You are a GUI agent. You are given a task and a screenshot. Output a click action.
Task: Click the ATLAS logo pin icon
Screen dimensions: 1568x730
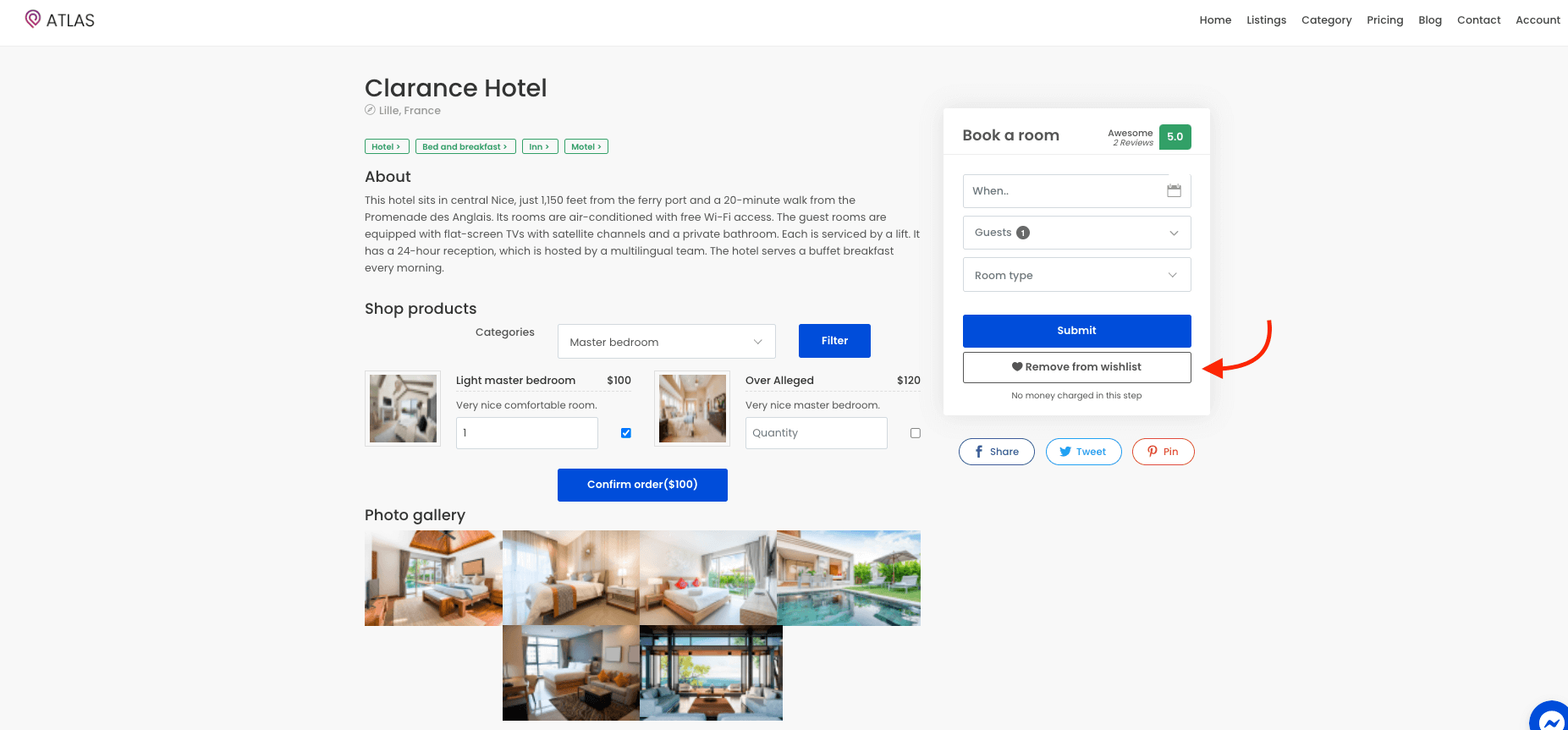click(33, 19)
